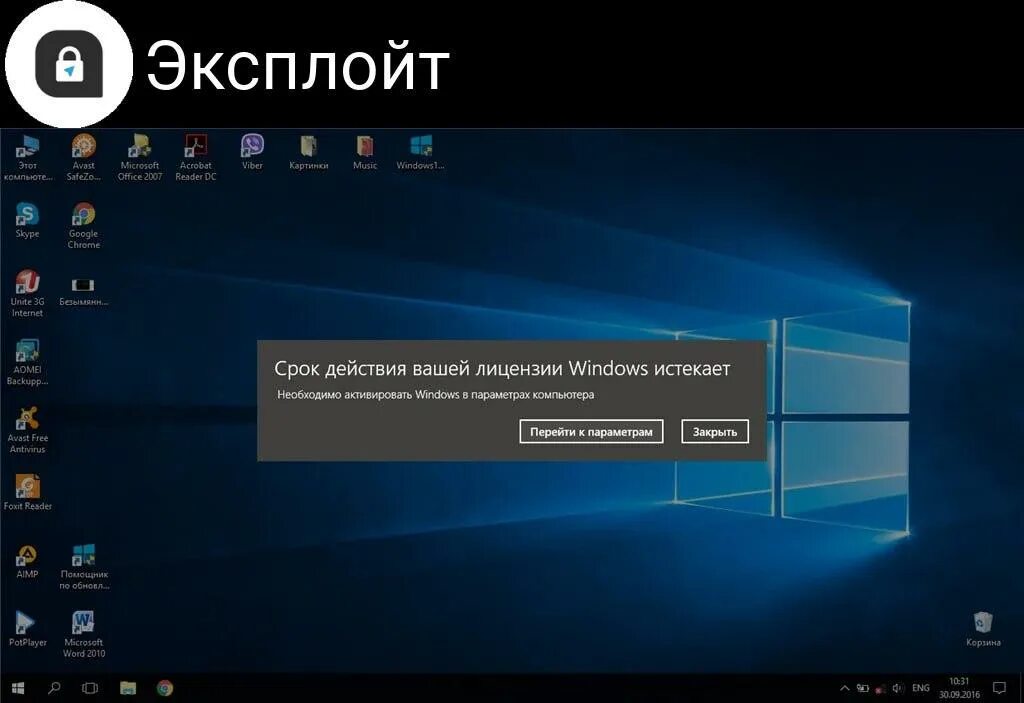Open the 'Корзина' recycle bin icon
Image resolution: width=1024 pixels, height=703 pixels.
click(x=983, y=629)
